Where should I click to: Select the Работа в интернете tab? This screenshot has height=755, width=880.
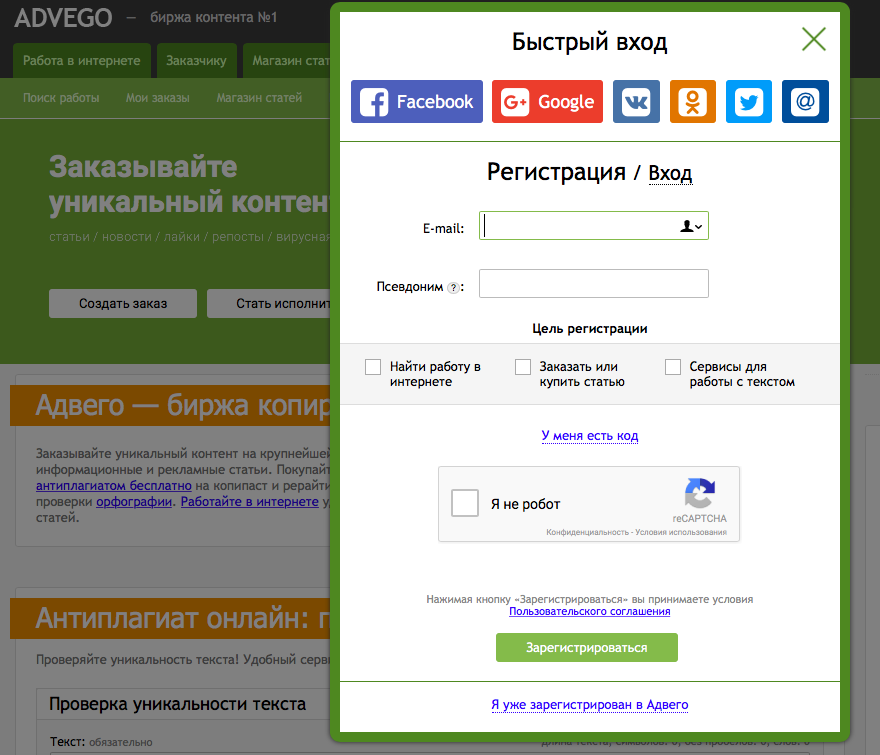click(82, 61)
